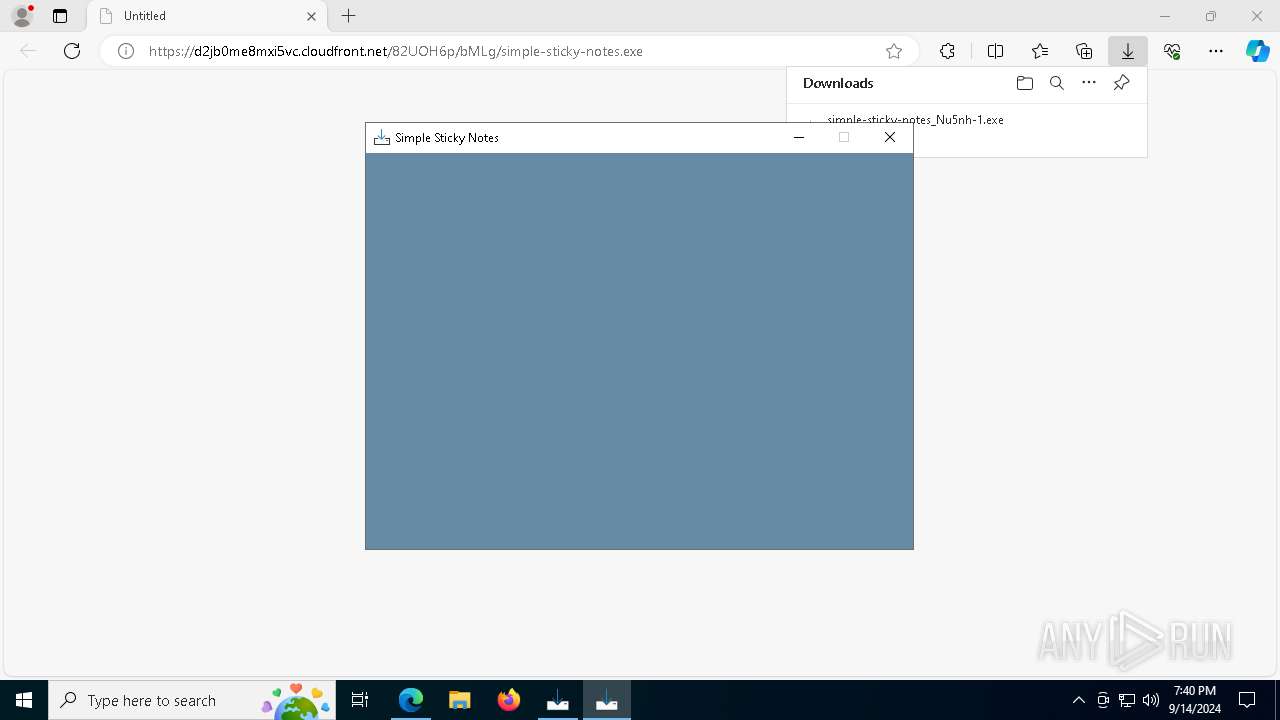The image size is (1280, 720).
Task: Open more options in Downloads panel
Action: tap(1089, 83)
